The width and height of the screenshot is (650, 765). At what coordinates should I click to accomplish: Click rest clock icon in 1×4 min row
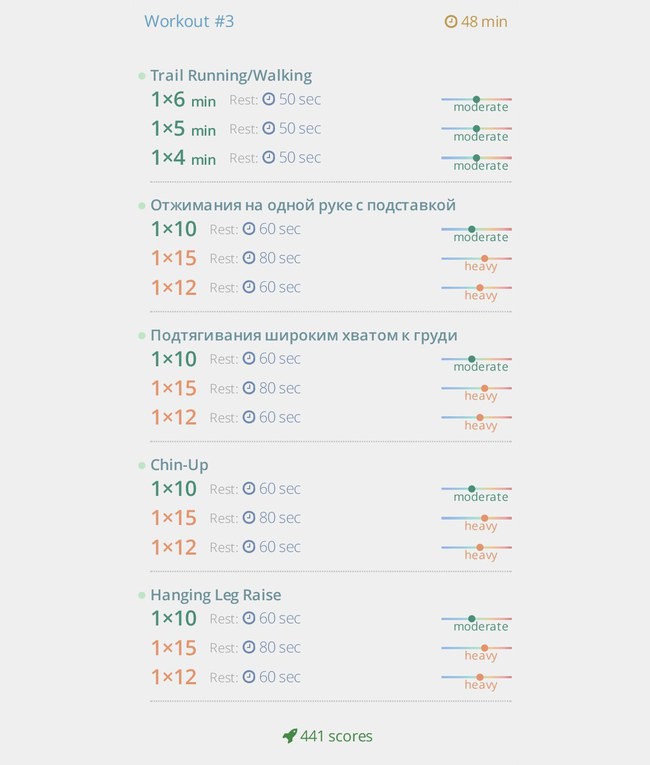tap(268, 157)
